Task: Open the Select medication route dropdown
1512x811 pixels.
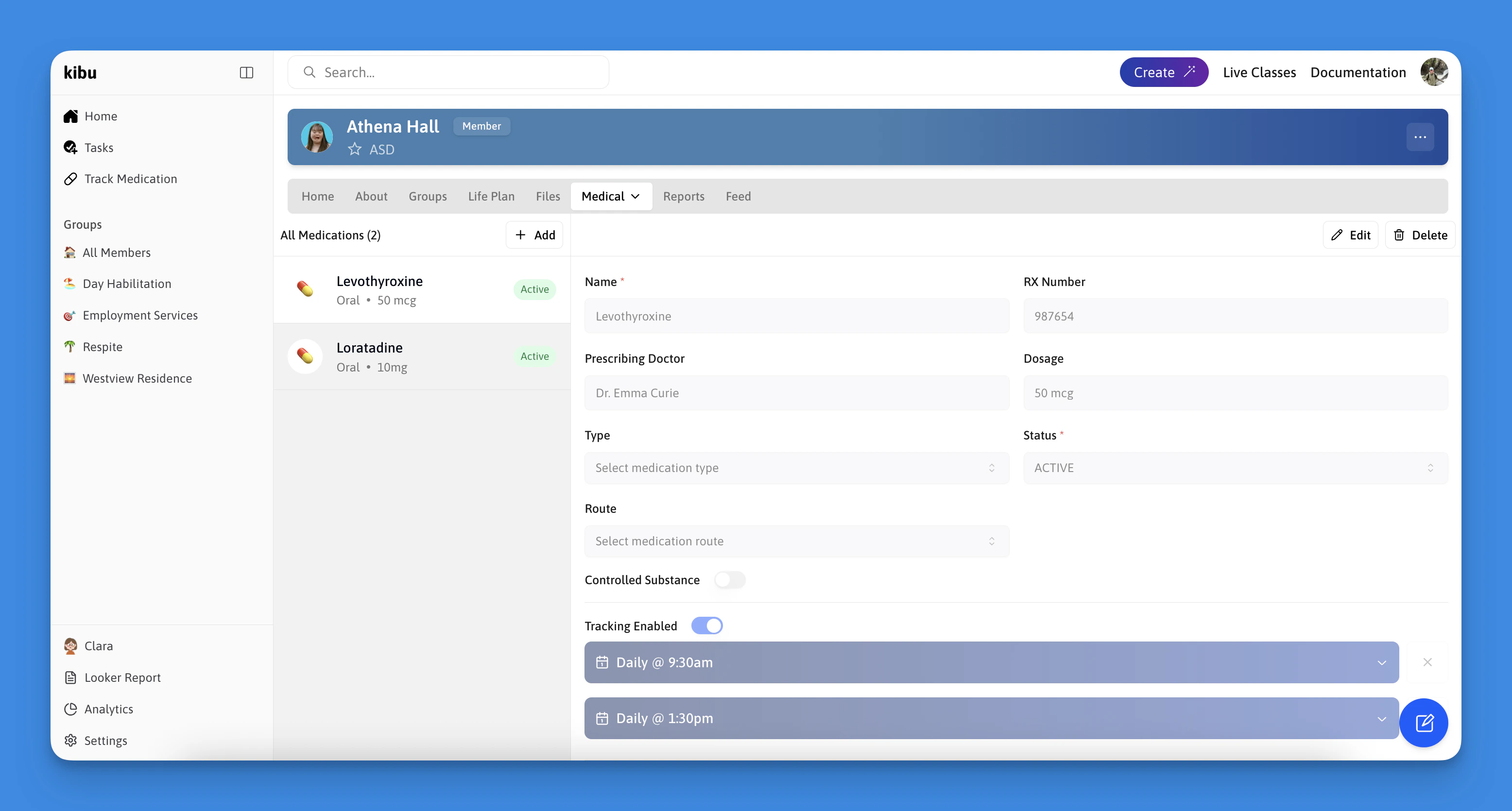Action: coord(796,541)
